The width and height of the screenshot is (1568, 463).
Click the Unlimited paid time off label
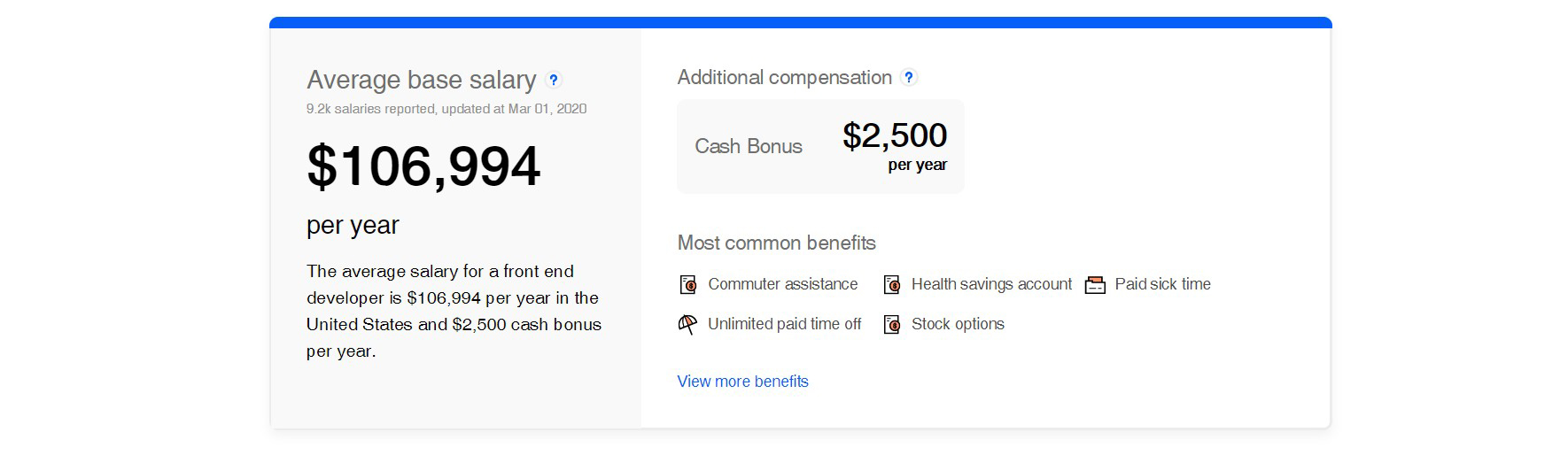click(784, 324)
